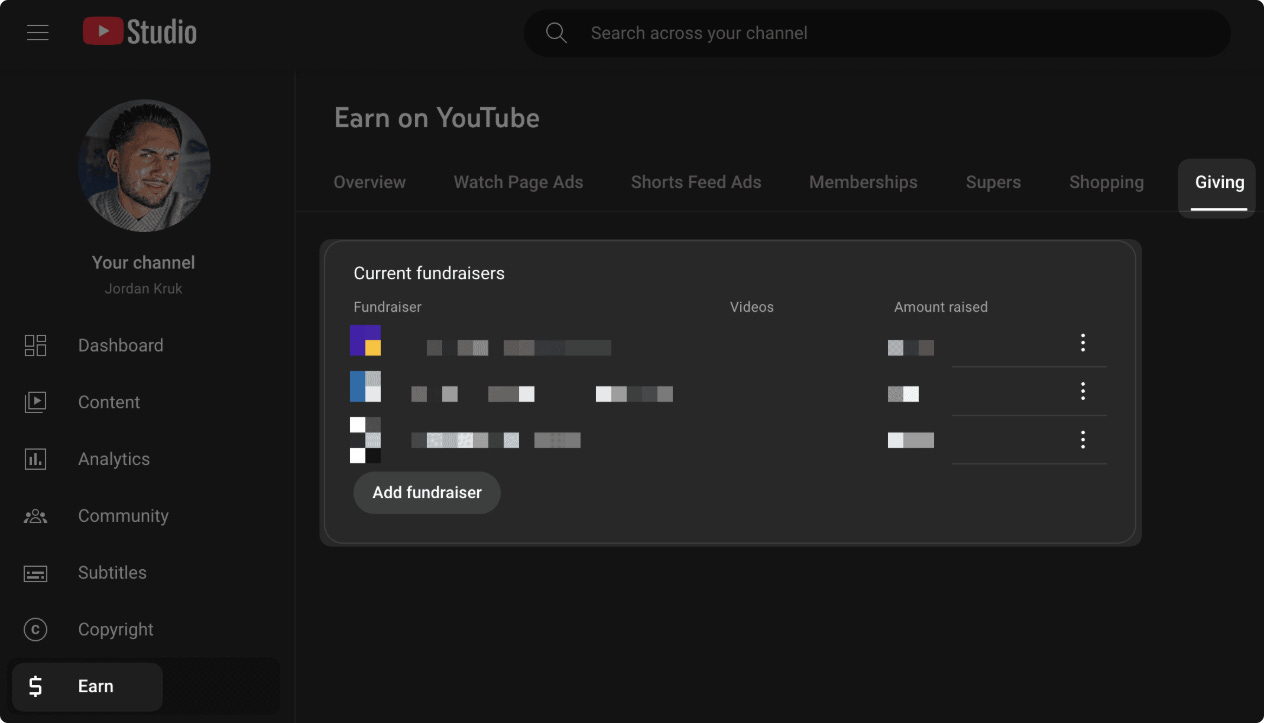Click the Your channel label
Screen dimensions: 1264x723
click(x=144, y=262)
